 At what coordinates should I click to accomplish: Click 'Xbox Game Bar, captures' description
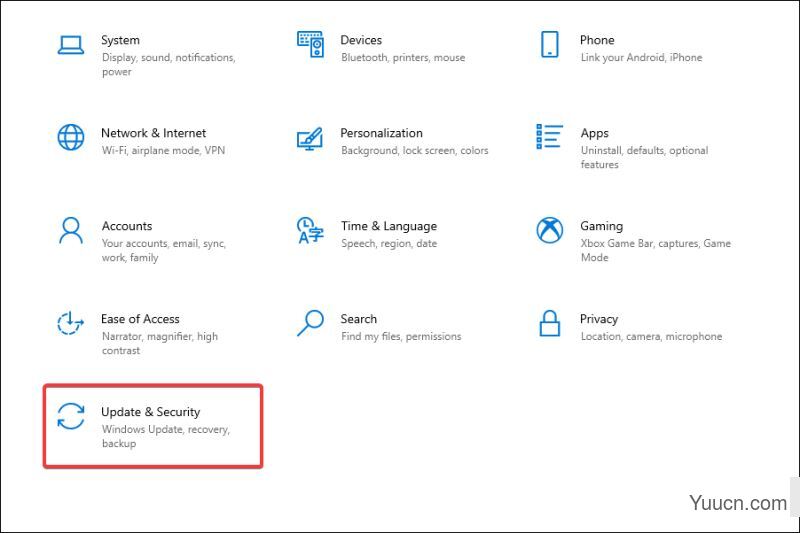point(656,250)
